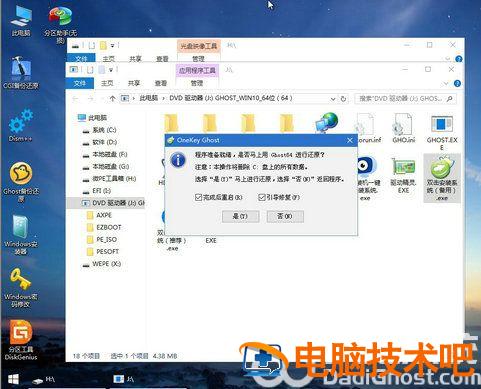Open 文件 menu in front Explorer window
This screenshot has height=389, width=481.
coord(80,83)
